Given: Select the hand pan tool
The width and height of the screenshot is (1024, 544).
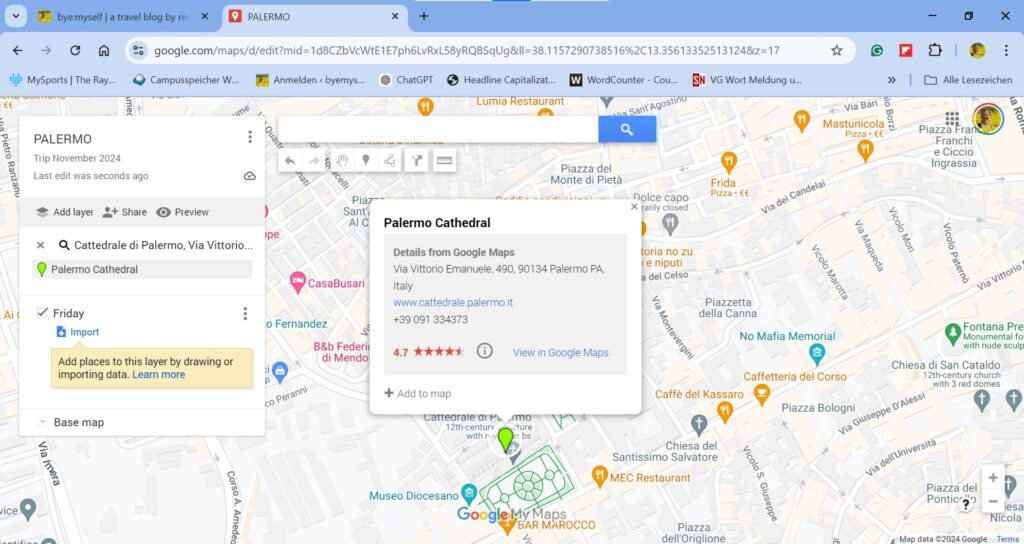Looking at the screenshot, I should tap(342, 161).
